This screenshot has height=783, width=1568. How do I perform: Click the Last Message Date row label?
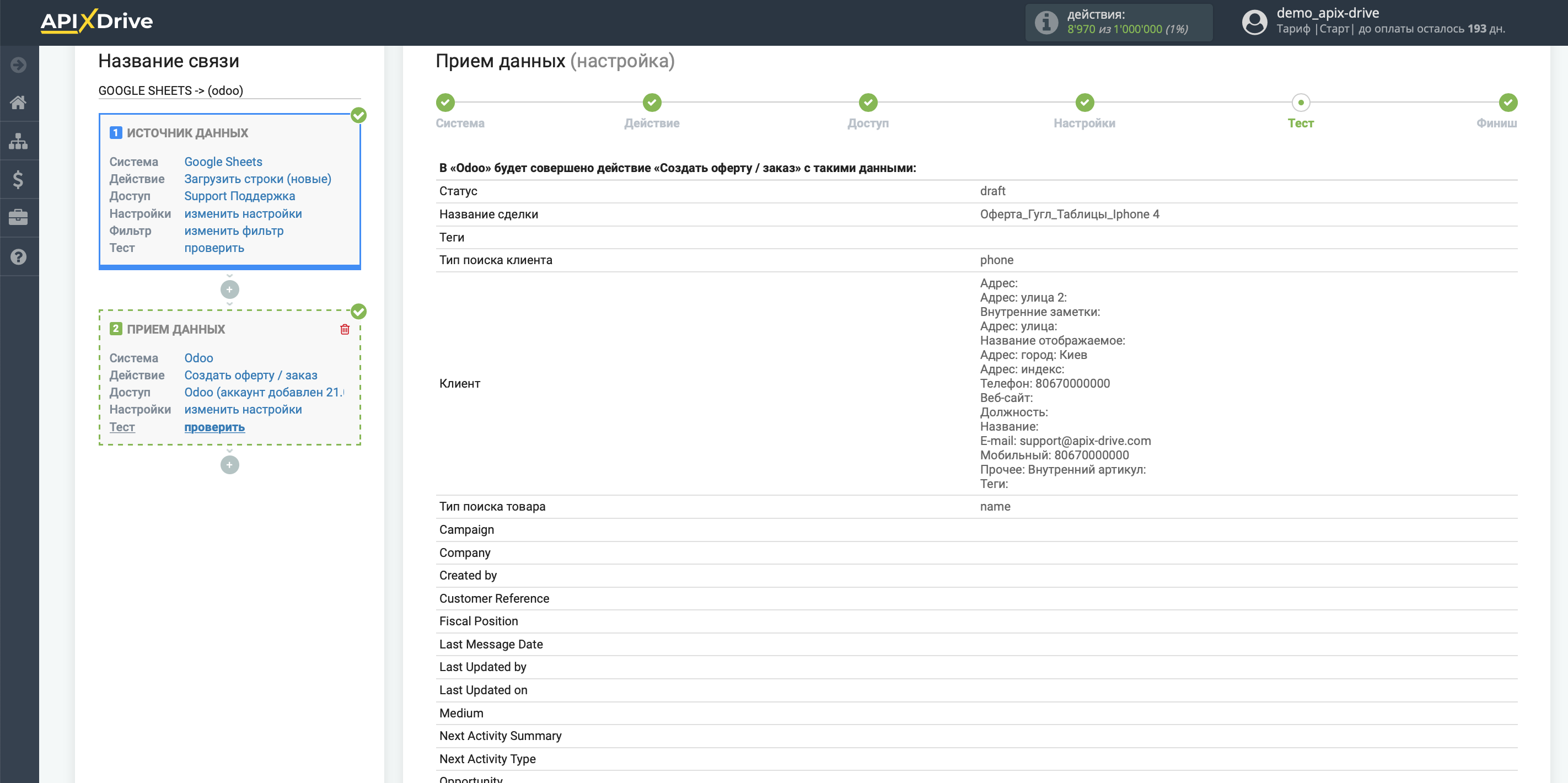(x=491, y=644)
